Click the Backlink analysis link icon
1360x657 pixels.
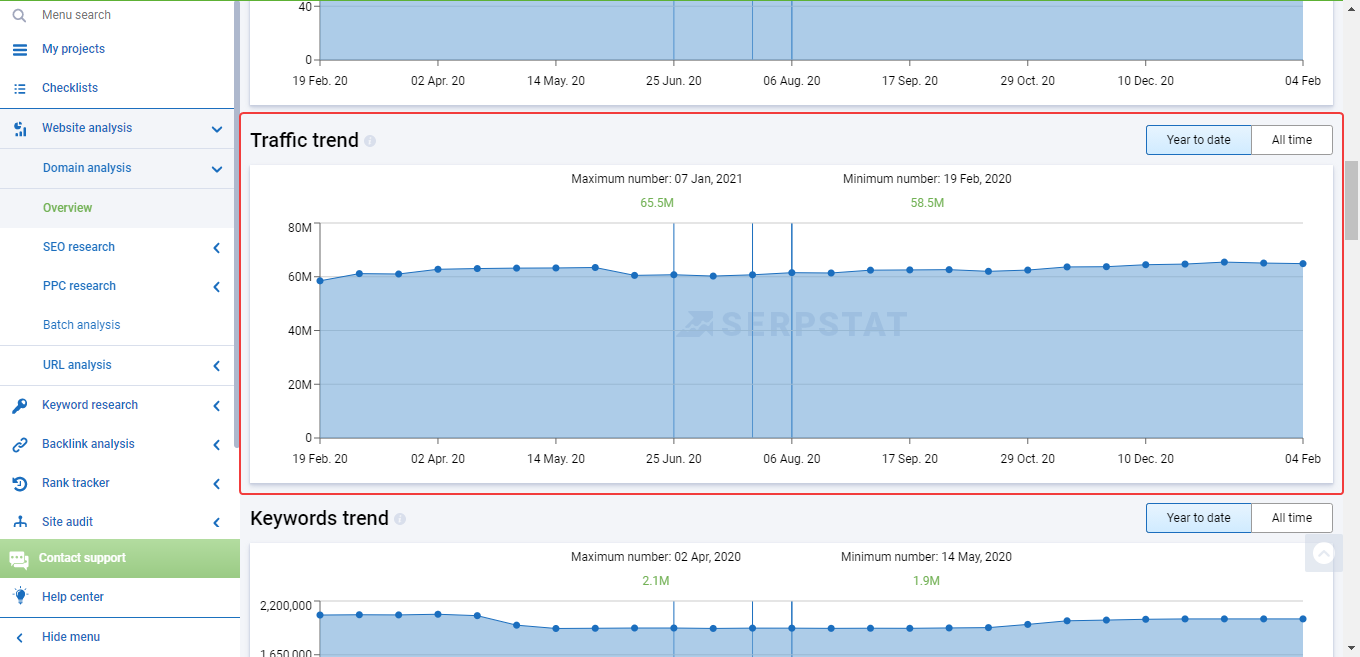click(20, 444)
